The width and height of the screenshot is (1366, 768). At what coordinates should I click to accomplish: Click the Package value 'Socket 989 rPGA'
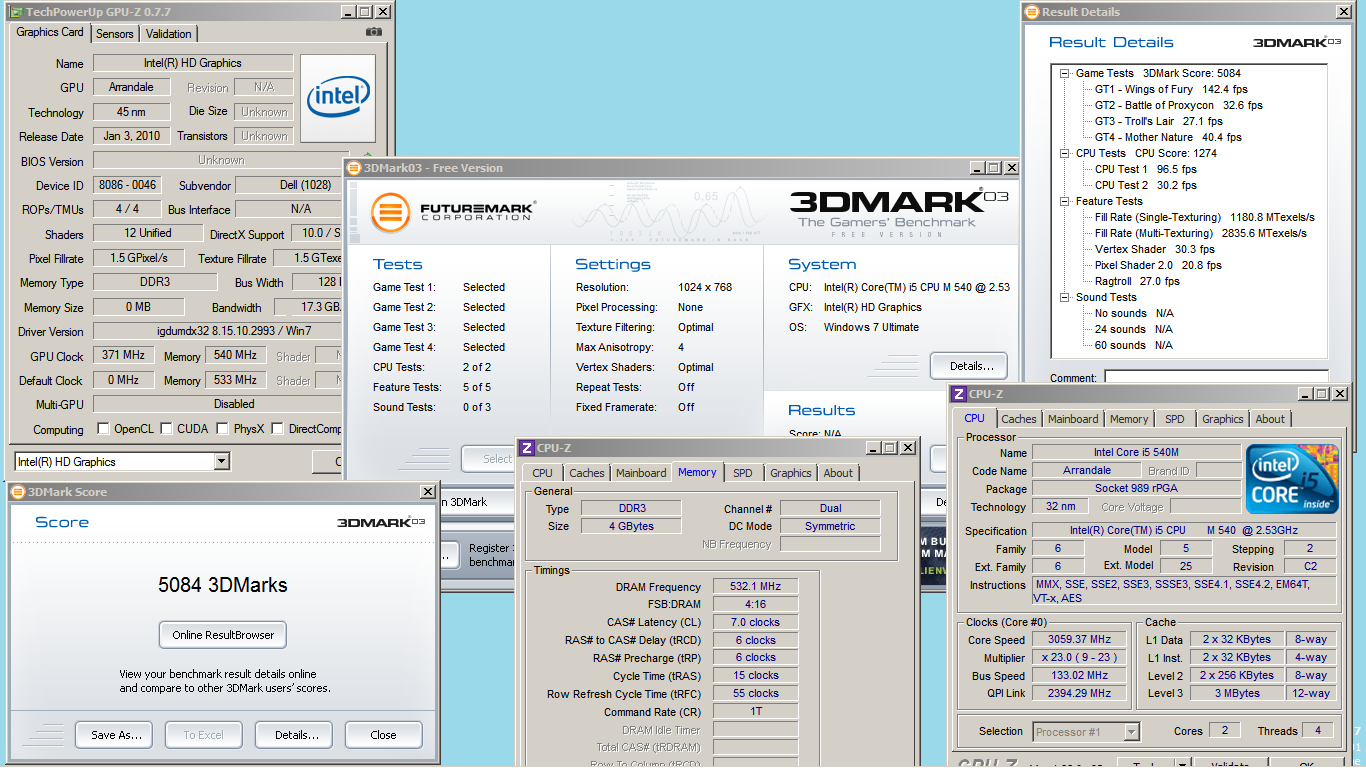[1136, 489]
